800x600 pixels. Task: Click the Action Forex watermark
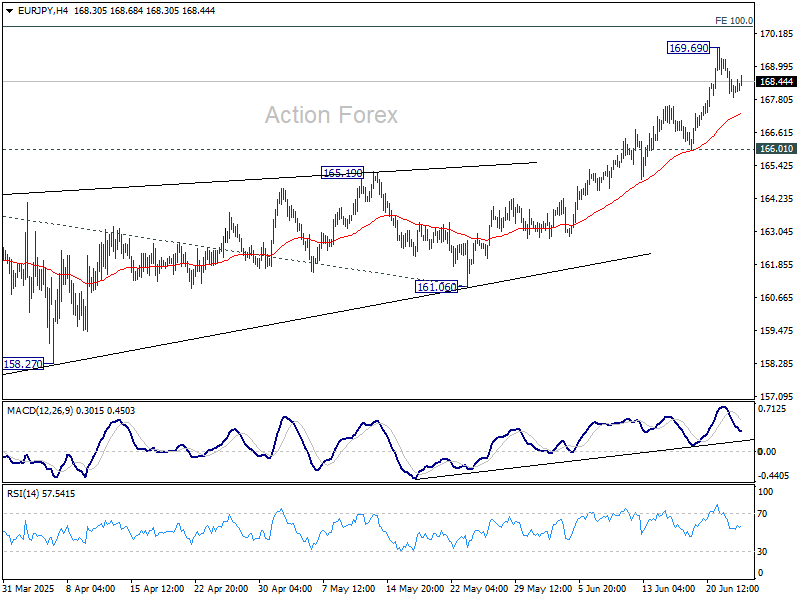[x=331, y=115]
